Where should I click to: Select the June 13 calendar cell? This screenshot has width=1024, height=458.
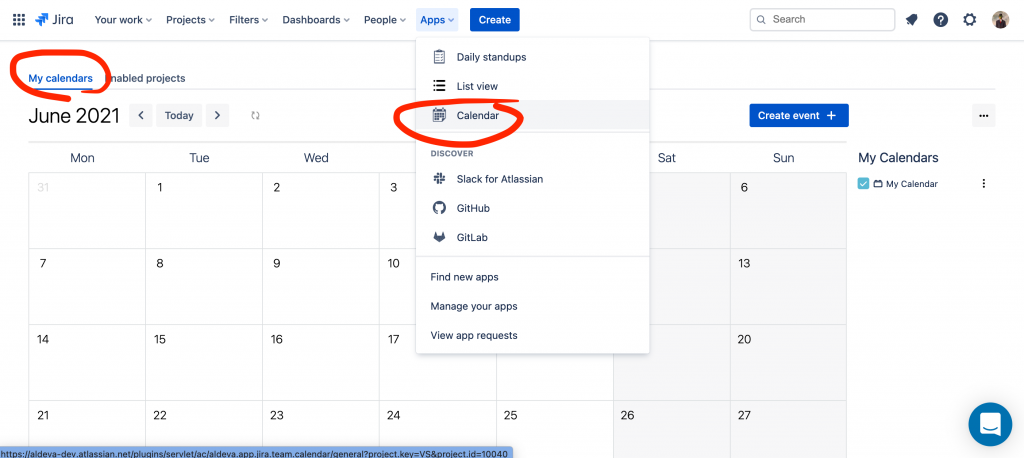click(788, 286)
